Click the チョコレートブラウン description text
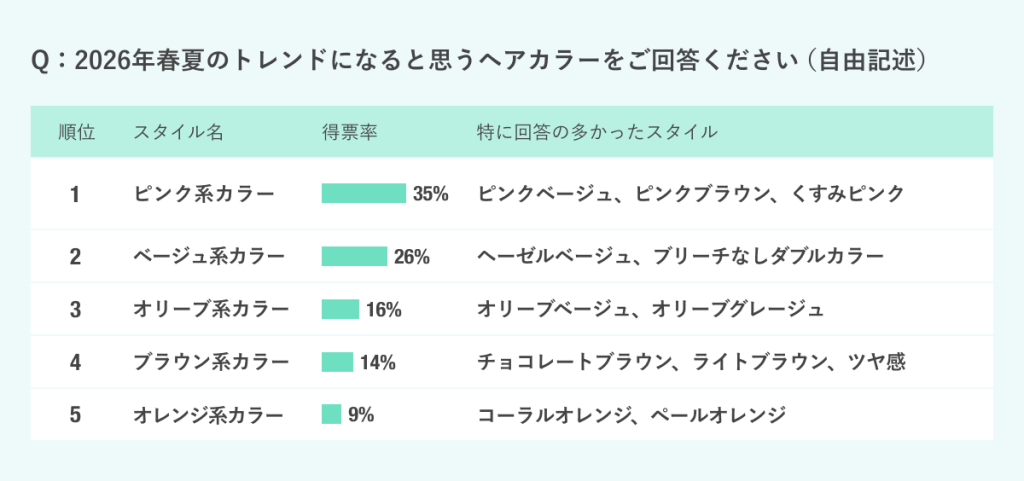 click(x=692, y=362)
